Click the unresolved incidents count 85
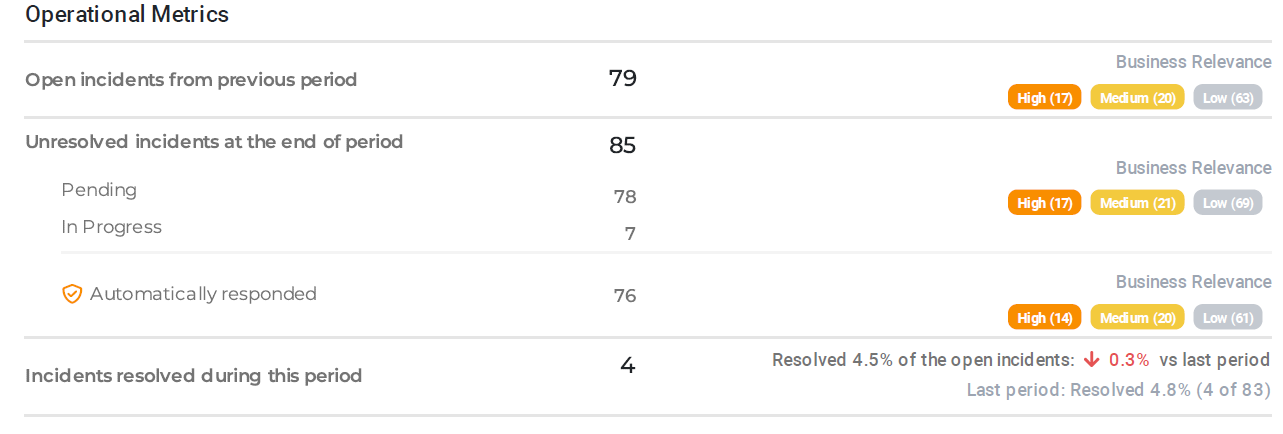The height and width of the screenshot is (434, 1283). click(622, 146)
